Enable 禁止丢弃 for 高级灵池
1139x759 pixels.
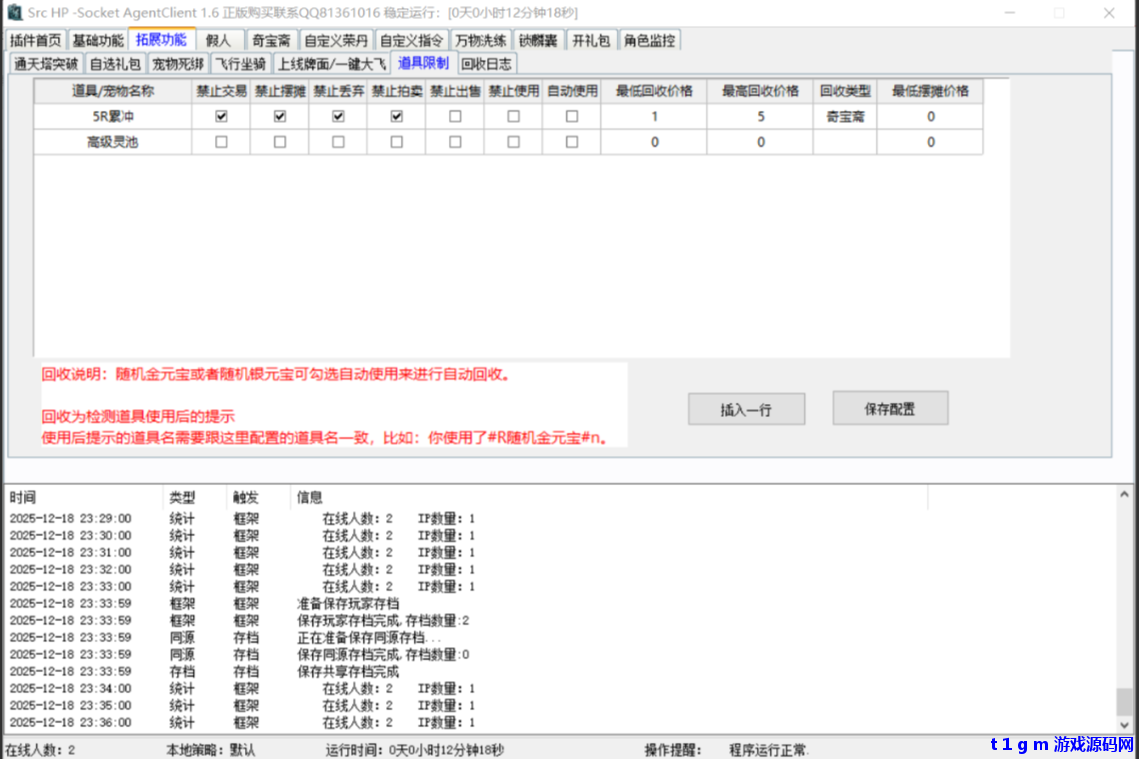[x=338, y=141]
